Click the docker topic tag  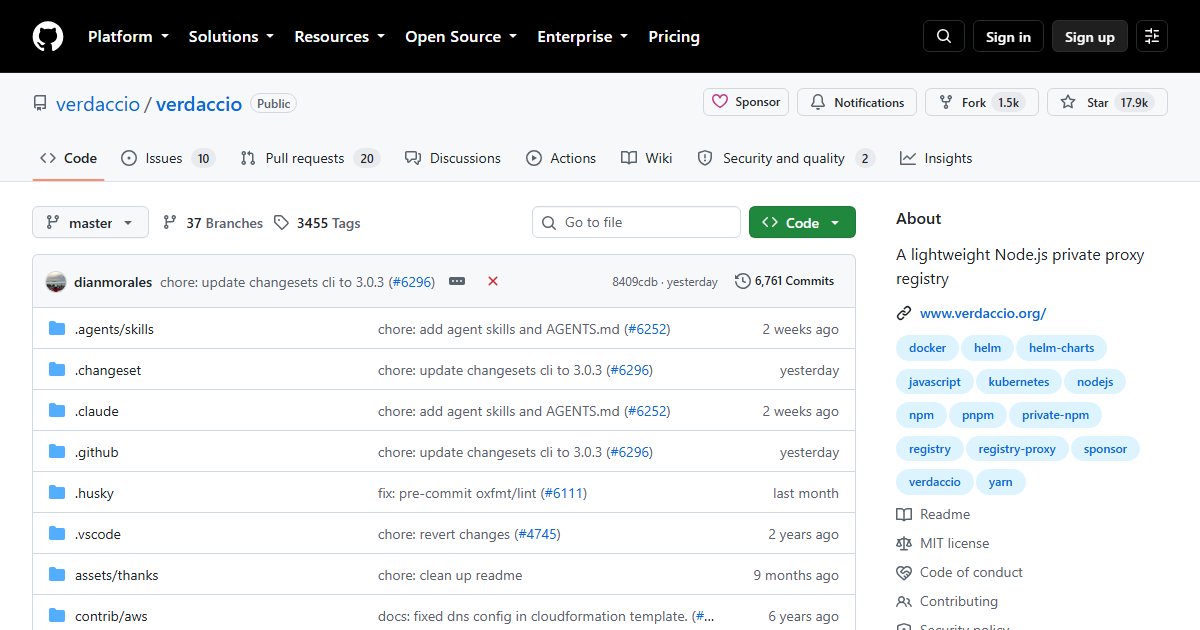927,348
